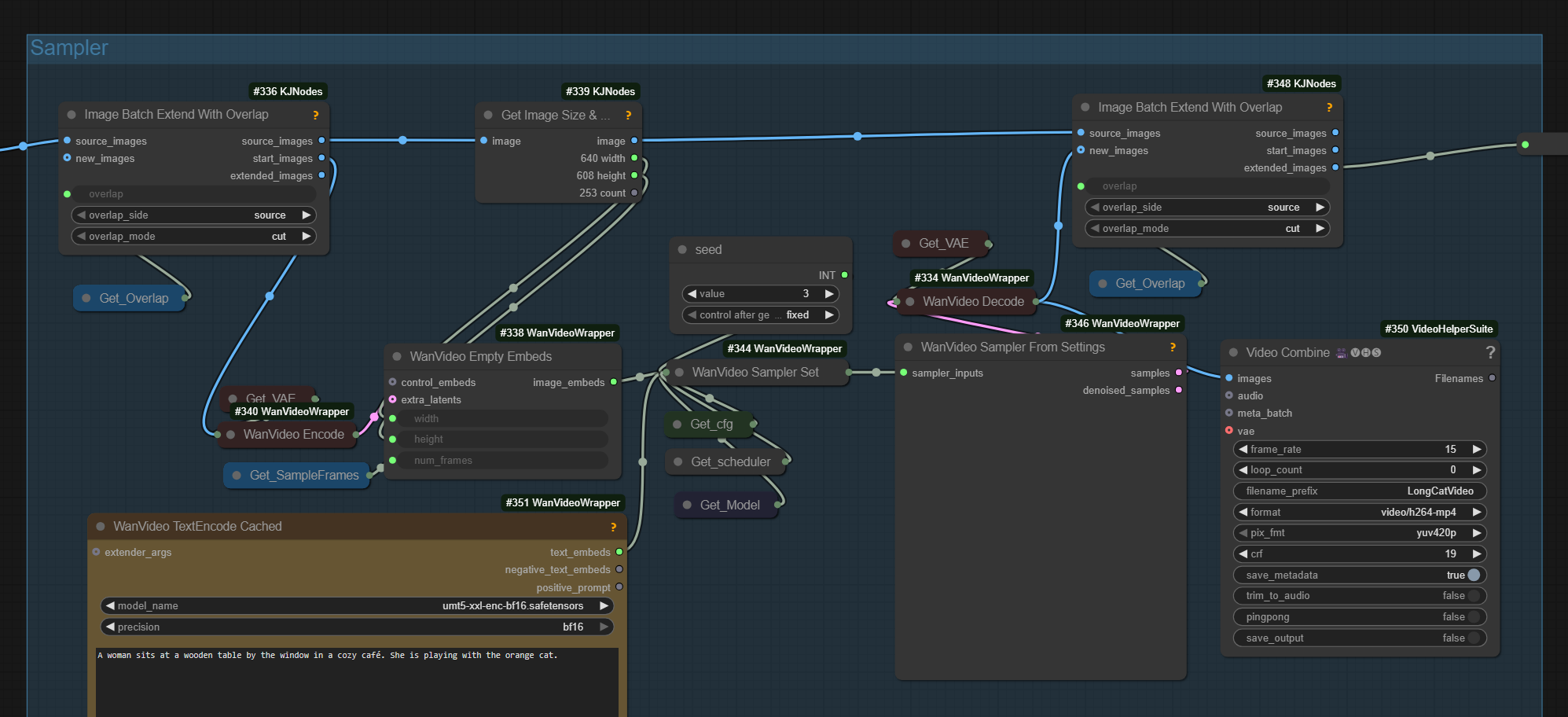Toggle save_metadata off in Video Combine
The image size is (1568, 717).
(1473, 575)
